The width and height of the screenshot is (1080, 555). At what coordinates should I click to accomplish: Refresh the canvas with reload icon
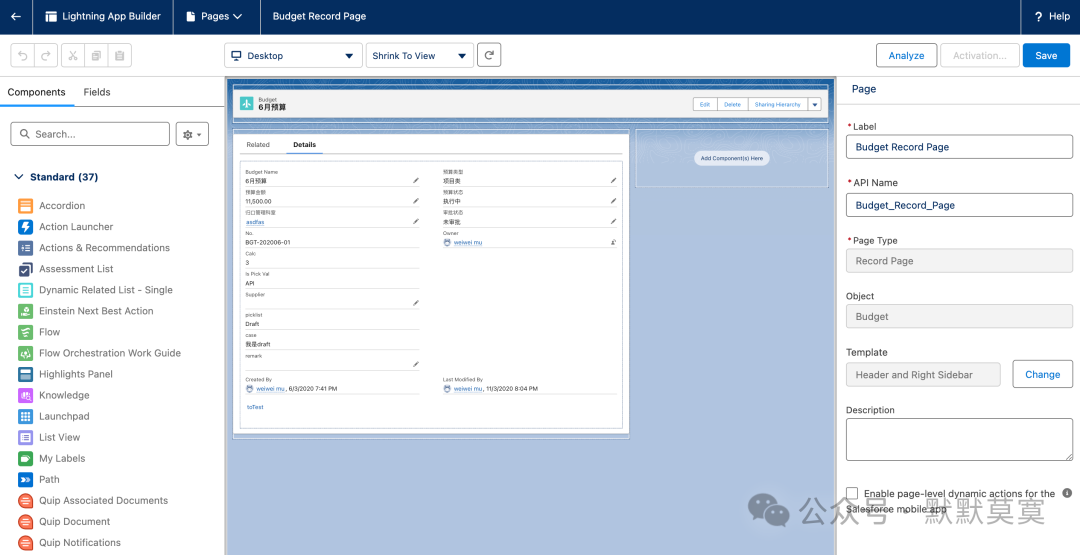[489, 56]
